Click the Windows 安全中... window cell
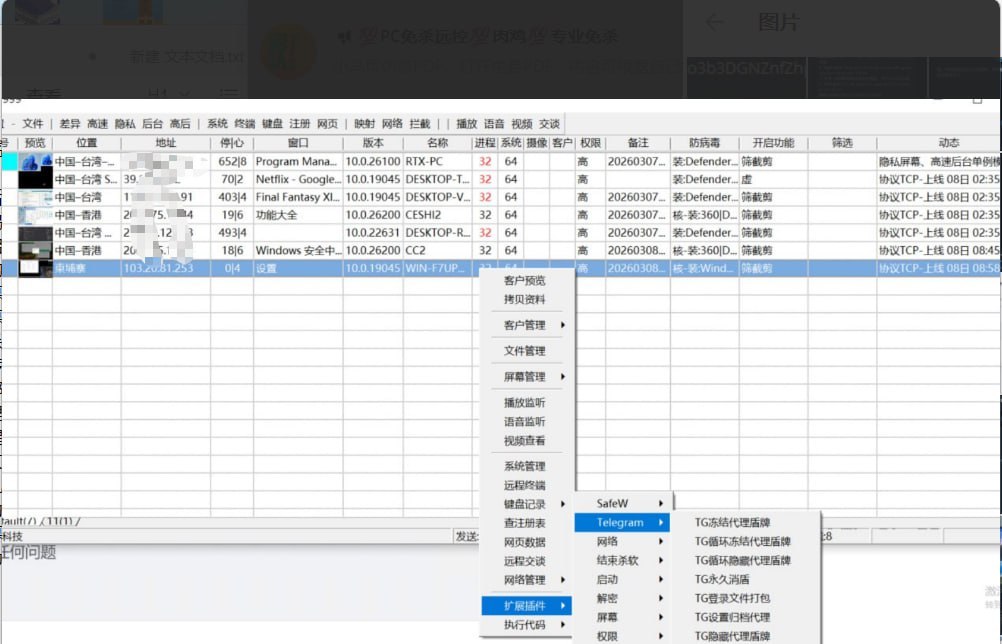The height and width of the screenshot is (644, 1002). pyautogui.click(x=298, y=250)
